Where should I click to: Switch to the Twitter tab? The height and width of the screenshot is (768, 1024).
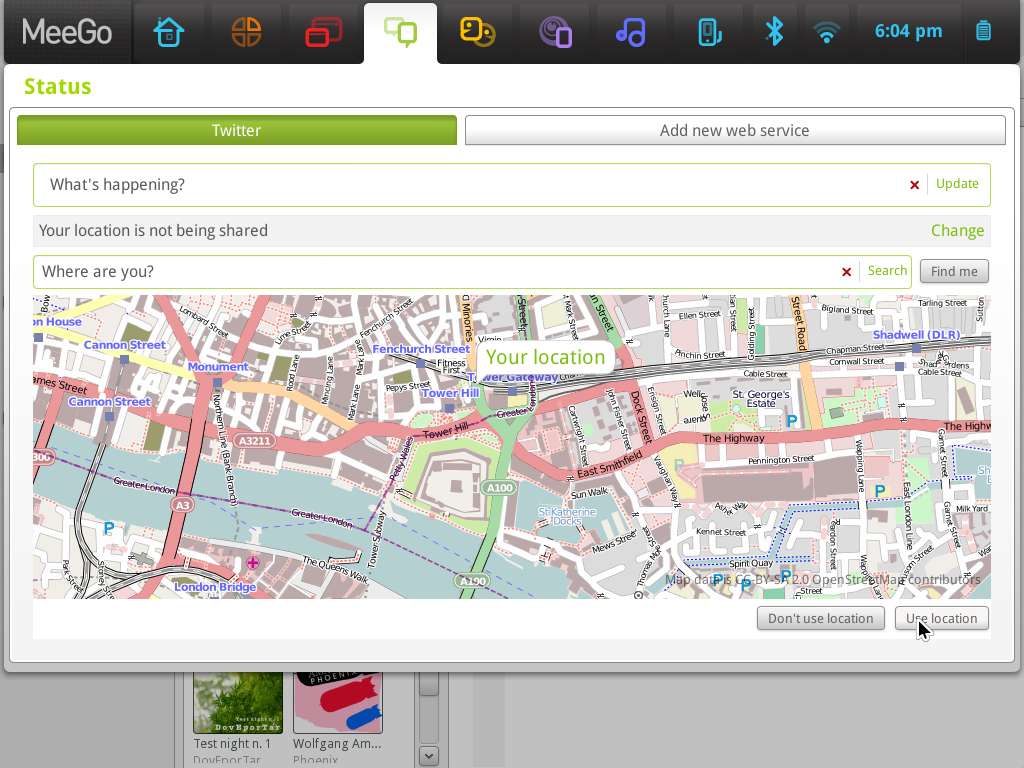[x=236, y=130]
